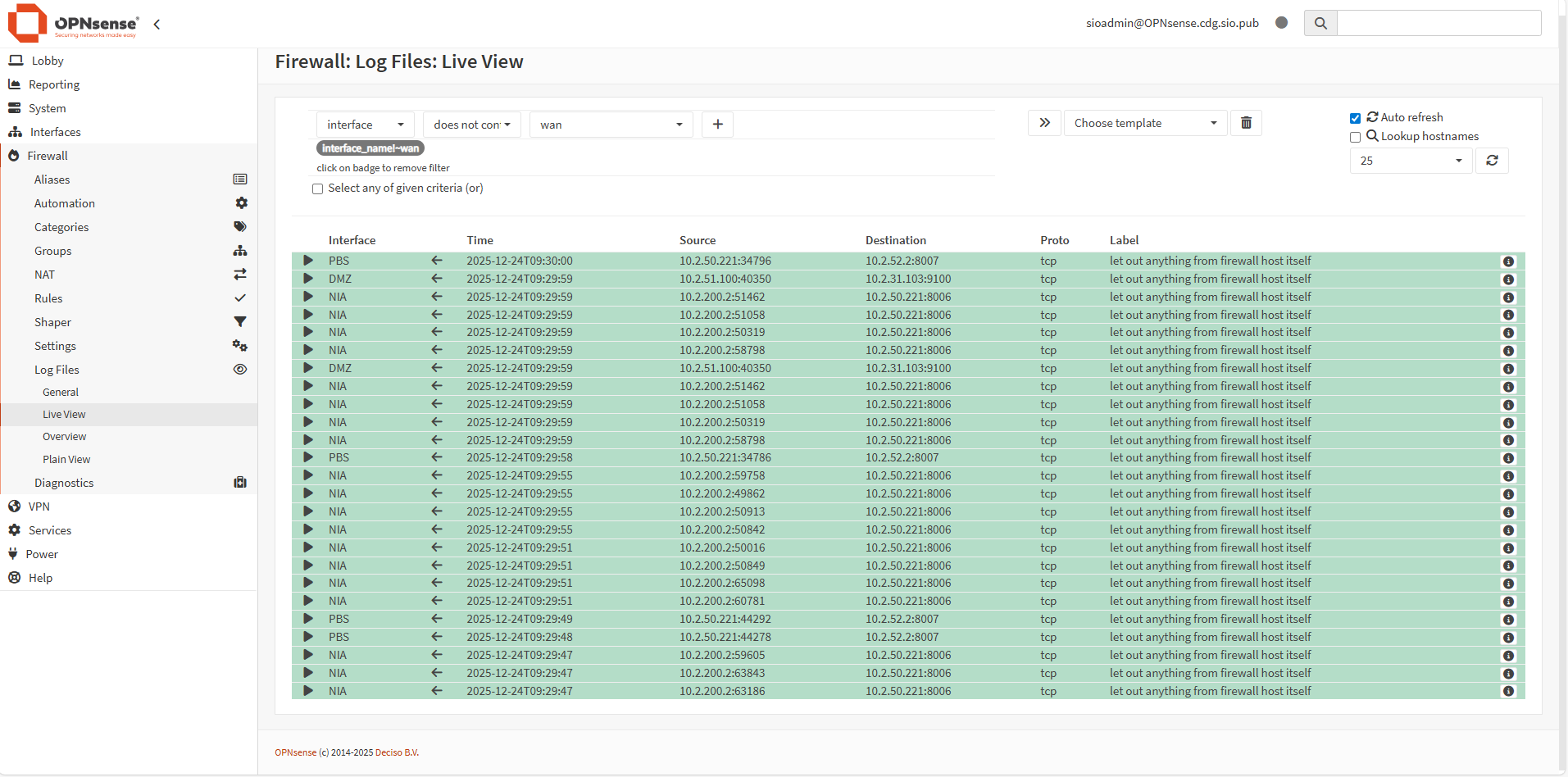Open info icon for the first PBS log row

1507,261
